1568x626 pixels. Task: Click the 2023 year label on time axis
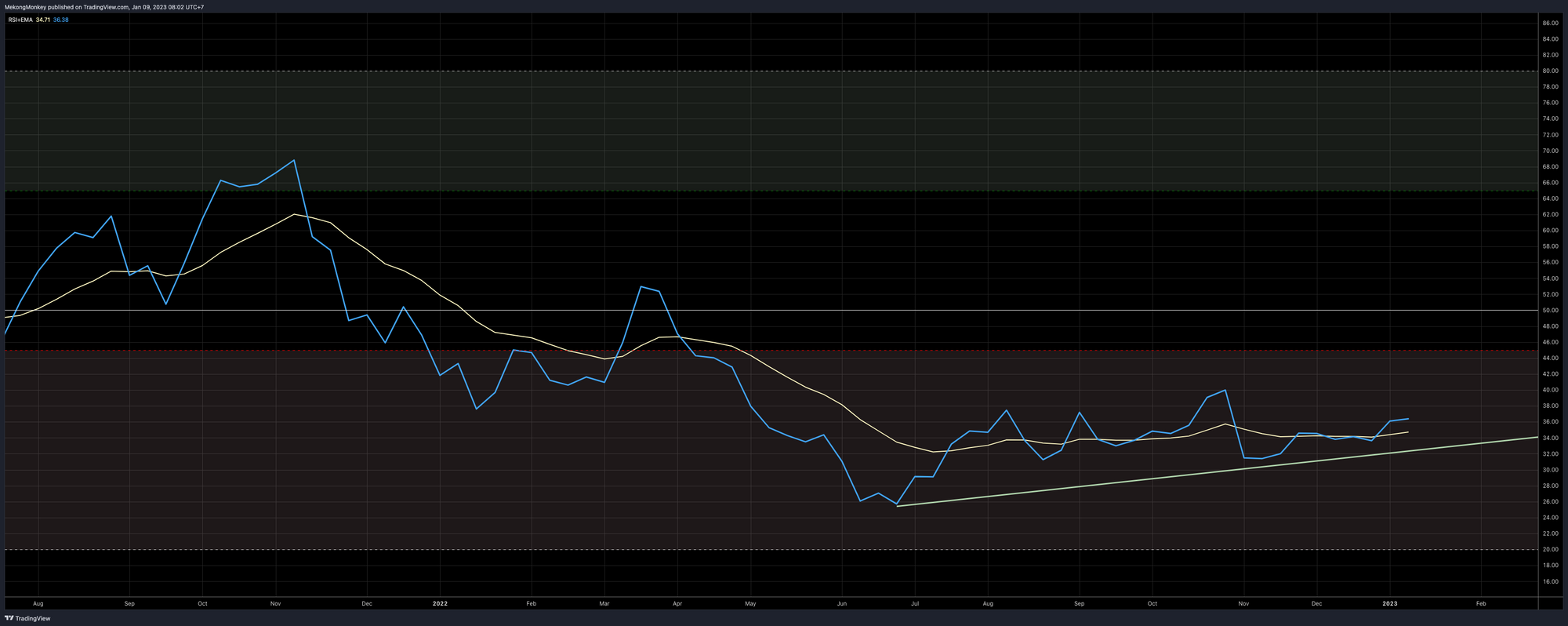1389,603
